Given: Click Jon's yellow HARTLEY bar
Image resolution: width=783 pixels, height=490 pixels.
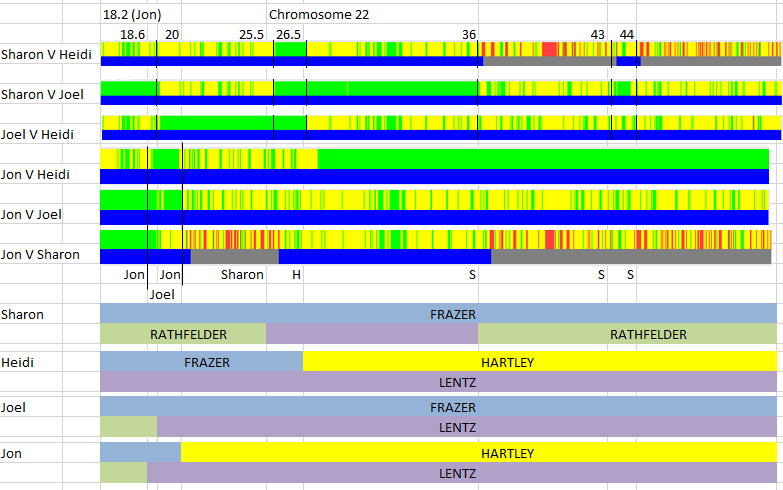Looking at the screenshot, I should pyautogui.click(x=480, y=453).
